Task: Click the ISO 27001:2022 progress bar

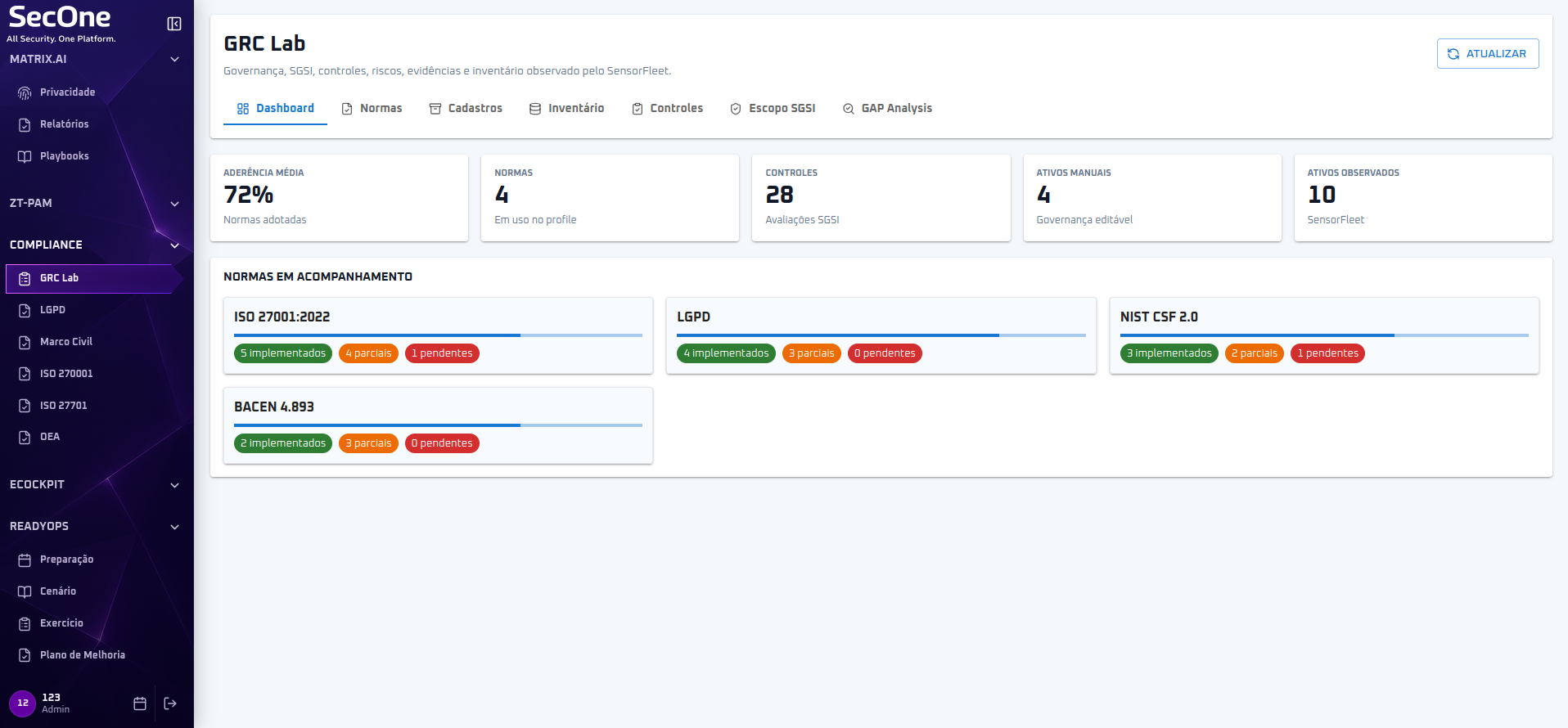Action: coord(438,335)
